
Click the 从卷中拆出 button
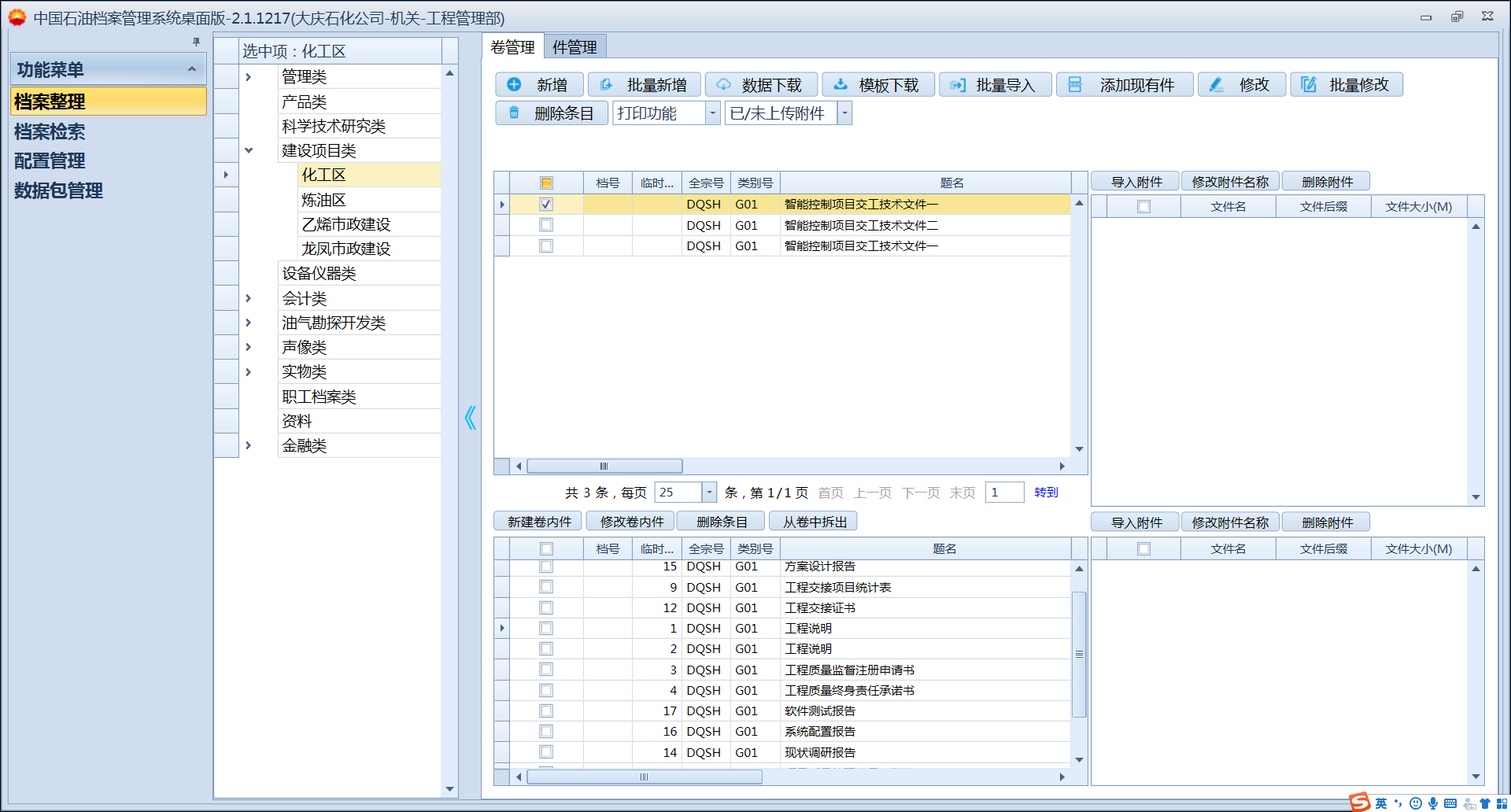[x=813, y=521]
